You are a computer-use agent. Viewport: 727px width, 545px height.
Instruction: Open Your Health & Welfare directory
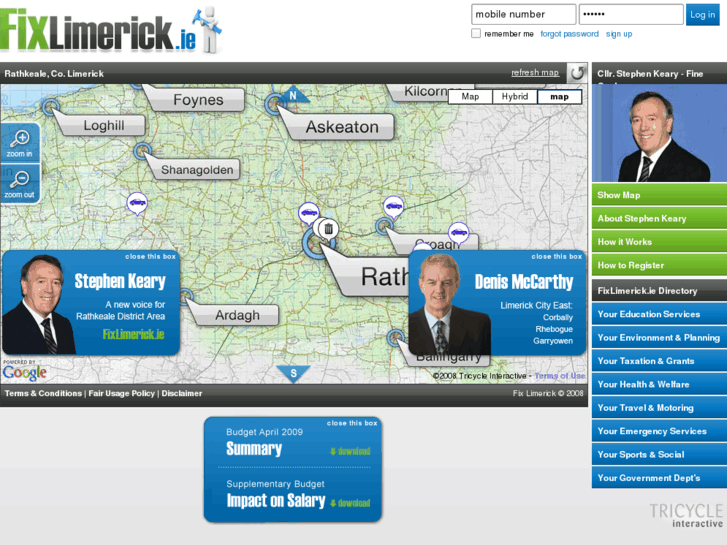[659, 384]
